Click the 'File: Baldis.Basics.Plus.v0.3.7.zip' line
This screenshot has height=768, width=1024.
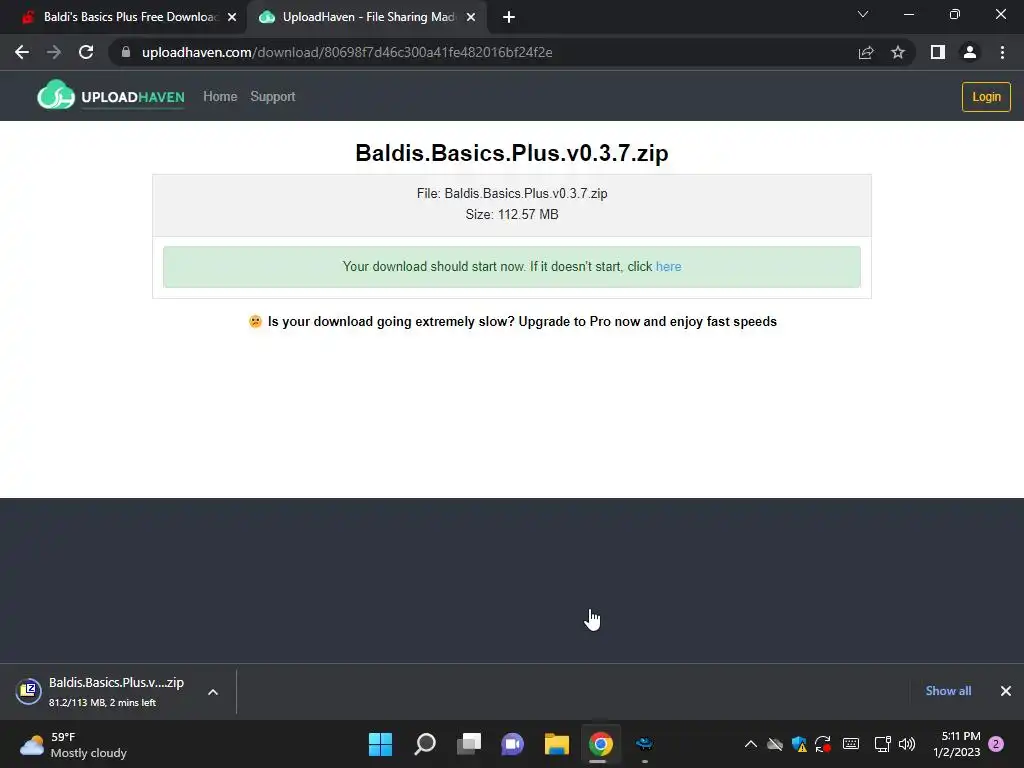[512, 193]
